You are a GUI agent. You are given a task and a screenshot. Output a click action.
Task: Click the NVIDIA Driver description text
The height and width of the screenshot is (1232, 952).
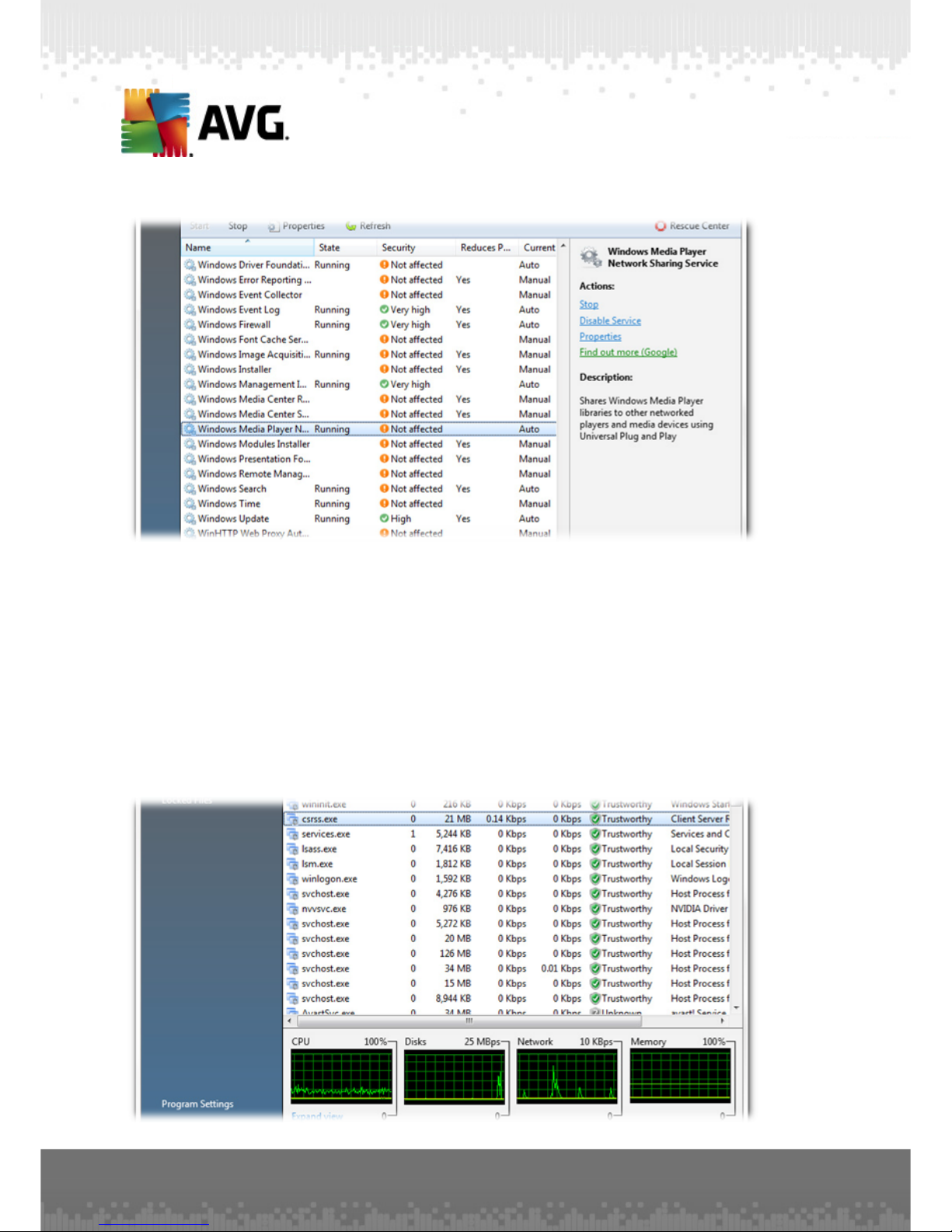pyautogui.click(x=699, y=909)
